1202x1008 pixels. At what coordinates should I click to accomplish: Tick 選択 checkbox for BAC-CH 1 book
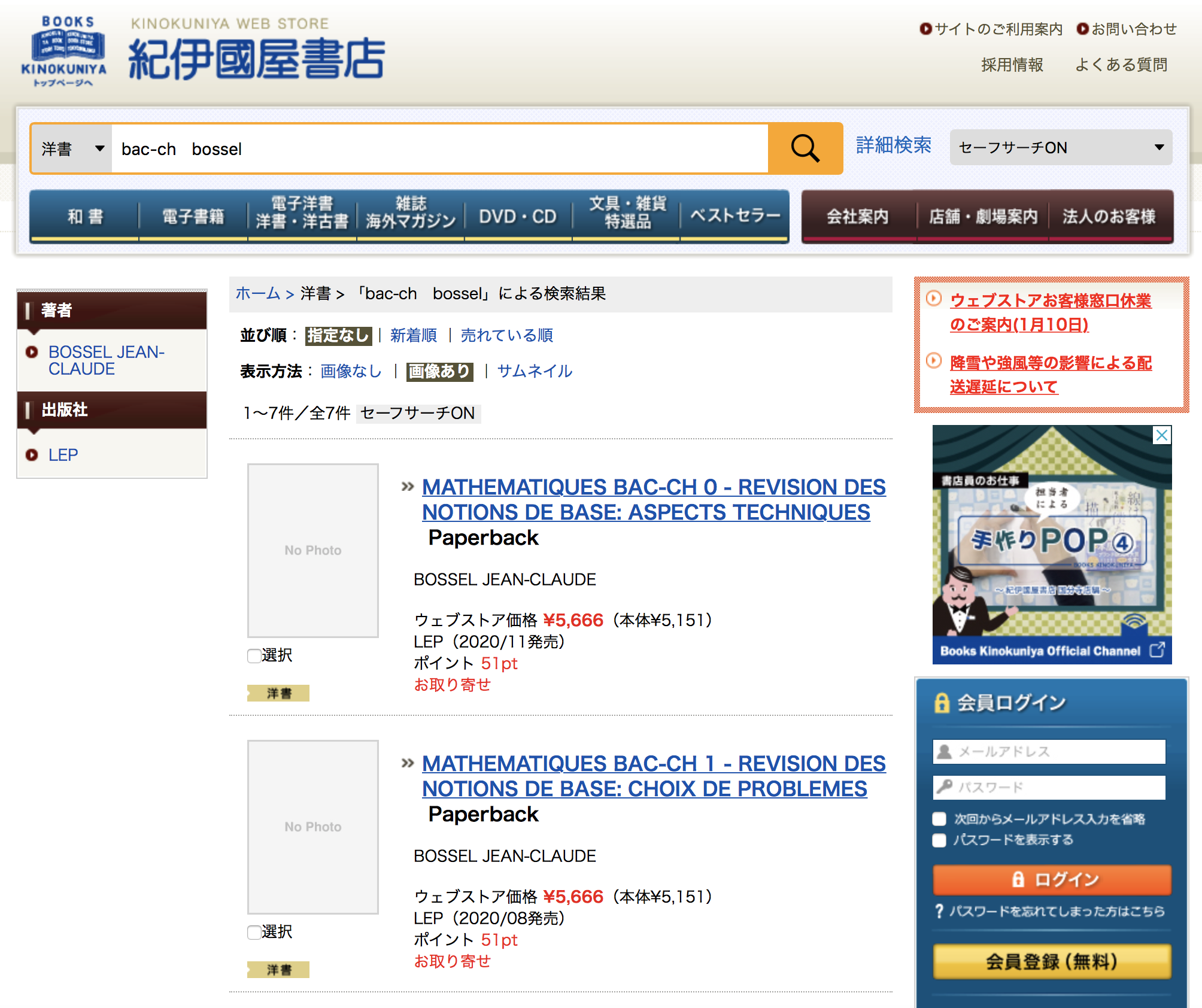point(254,932)
